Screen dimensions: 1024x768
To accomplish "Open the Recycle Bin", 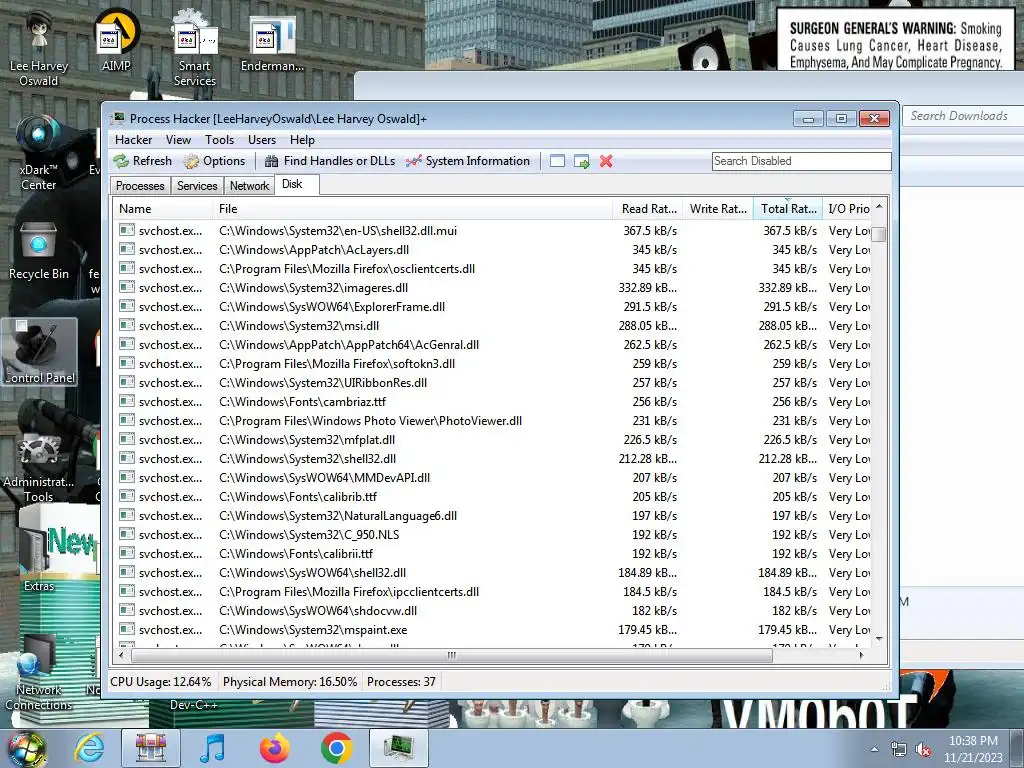I will 39,251.
